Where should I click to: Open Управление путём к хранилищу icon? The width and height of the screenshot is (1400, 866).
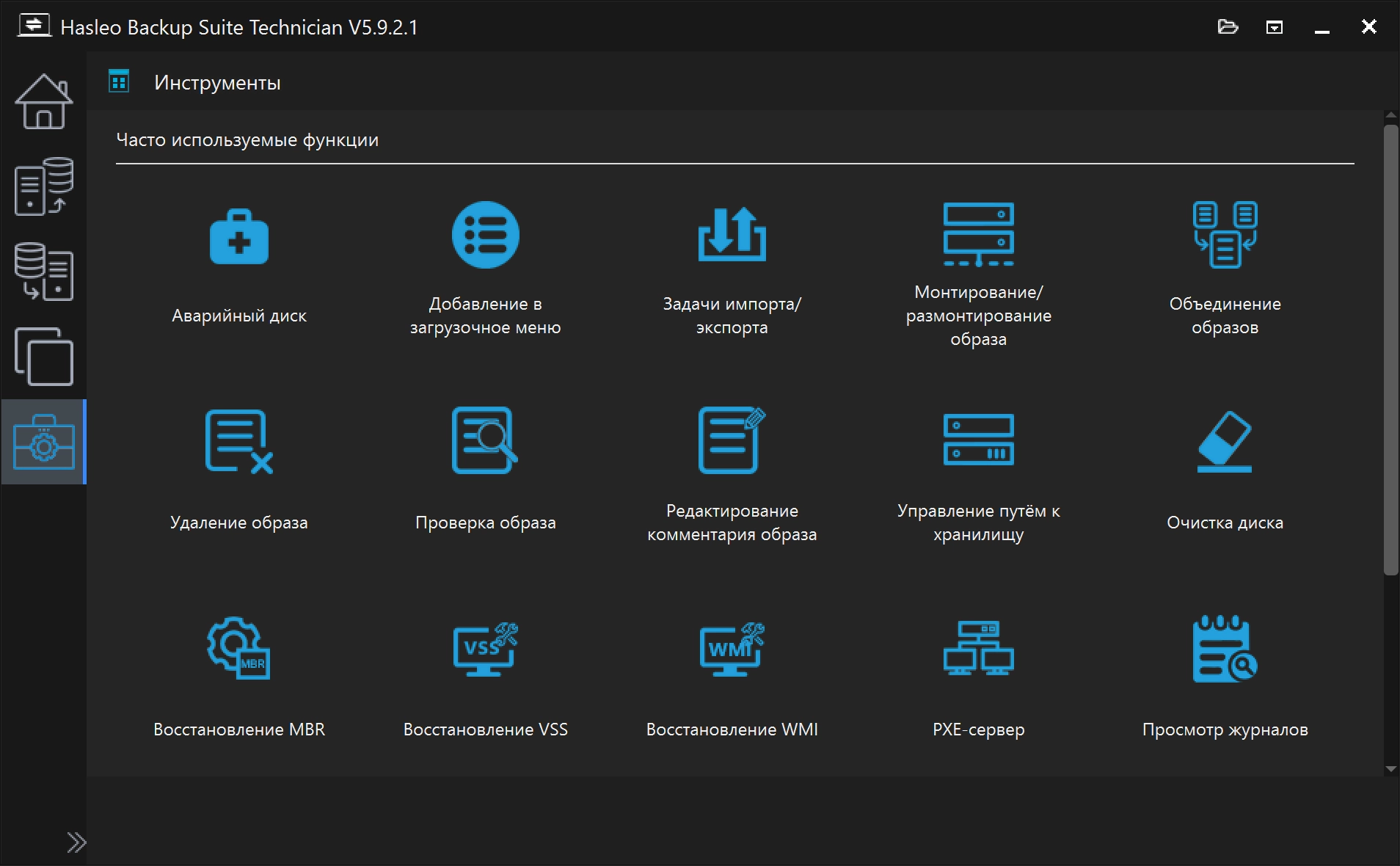point(979,440)
